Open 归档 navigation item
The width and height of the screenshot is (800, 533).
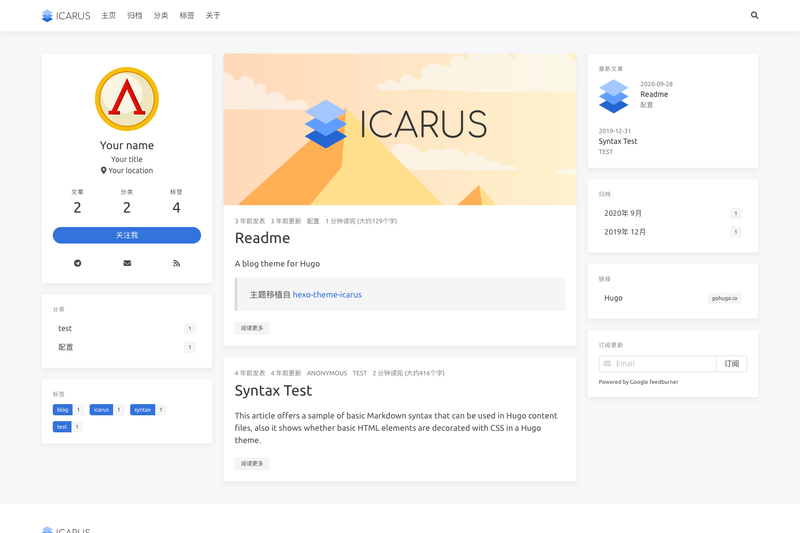[x=135, y=16]
